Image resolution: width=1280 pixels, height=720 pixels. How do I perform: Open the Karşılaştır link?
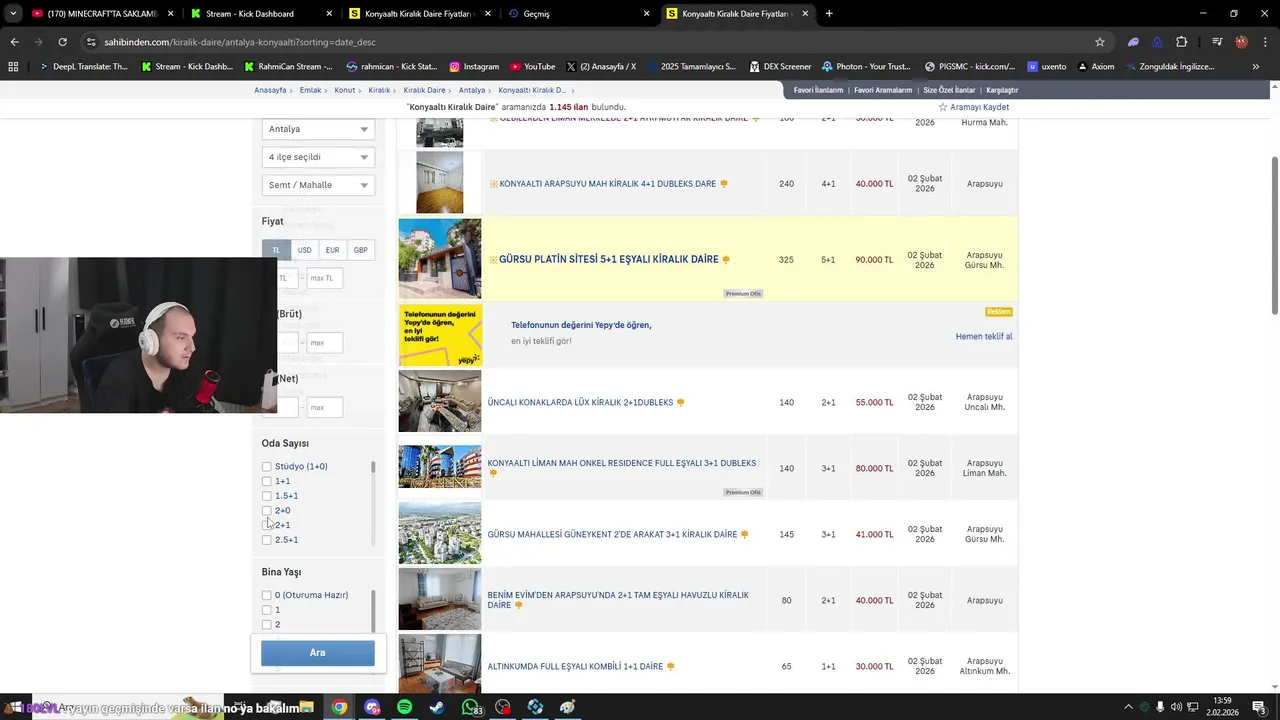pyautogui.click(x=1002, y=90)
